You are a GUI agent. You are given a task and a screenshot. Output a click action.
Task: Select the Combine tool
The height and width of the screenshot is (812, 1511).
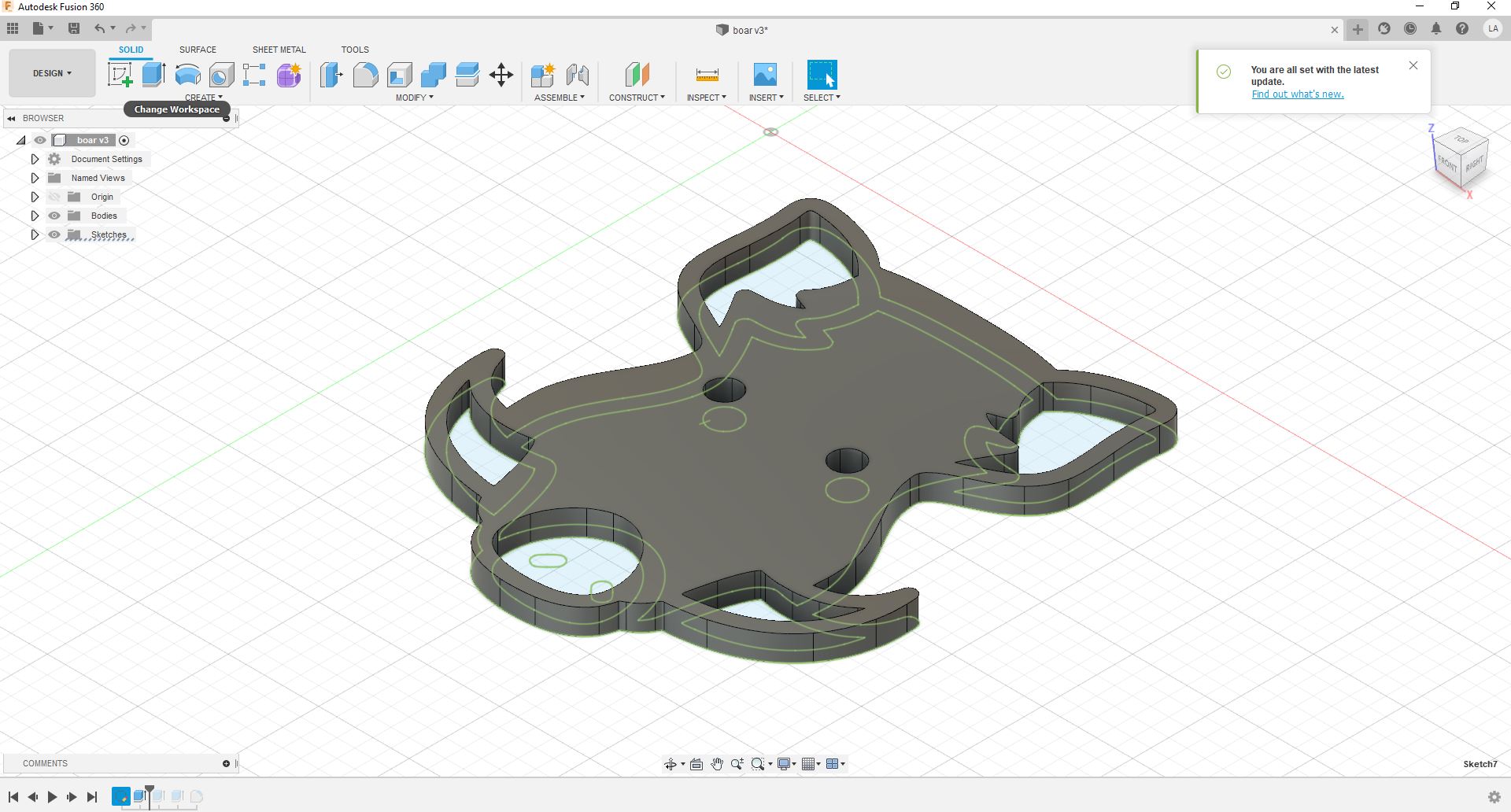click(x=433, y=75)
